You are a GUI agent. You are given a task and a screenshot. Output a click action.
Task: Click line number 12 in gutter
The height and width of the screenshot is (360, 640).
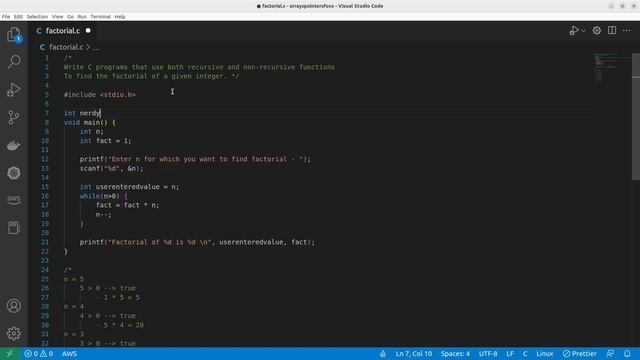pyautogui.click(x=45, y=159)
